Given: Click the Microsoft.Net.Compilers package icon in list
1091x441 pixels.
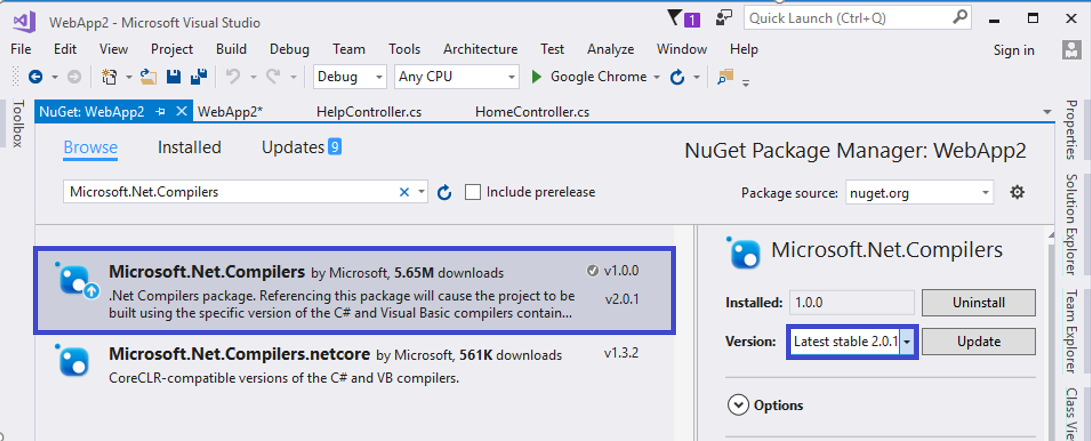Looking at the screenshot, I should 78,282.
